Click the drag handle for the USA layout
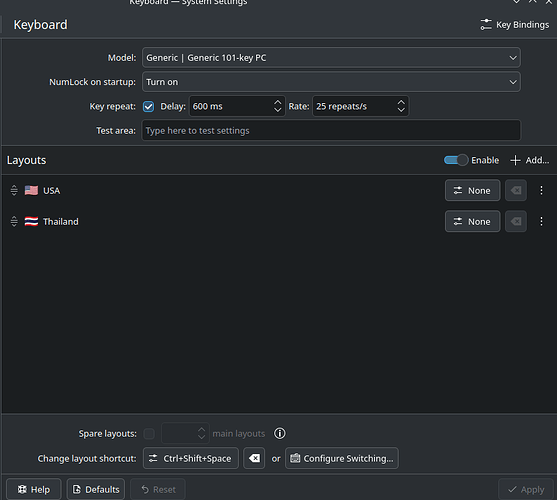This screenshot has height=500, width=557. pos(14,190)
